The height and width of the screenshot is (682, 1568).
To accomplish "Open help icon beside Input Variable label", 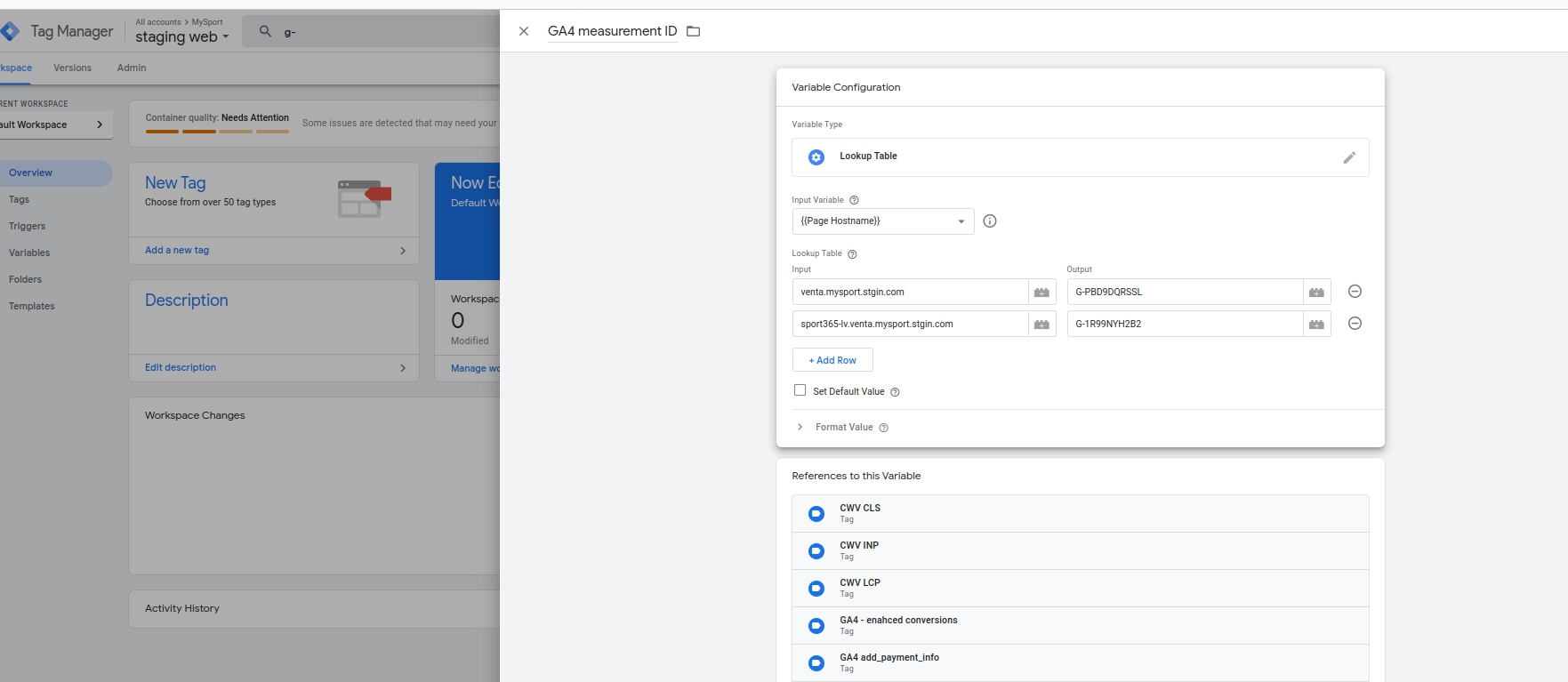I will [854, 200].
